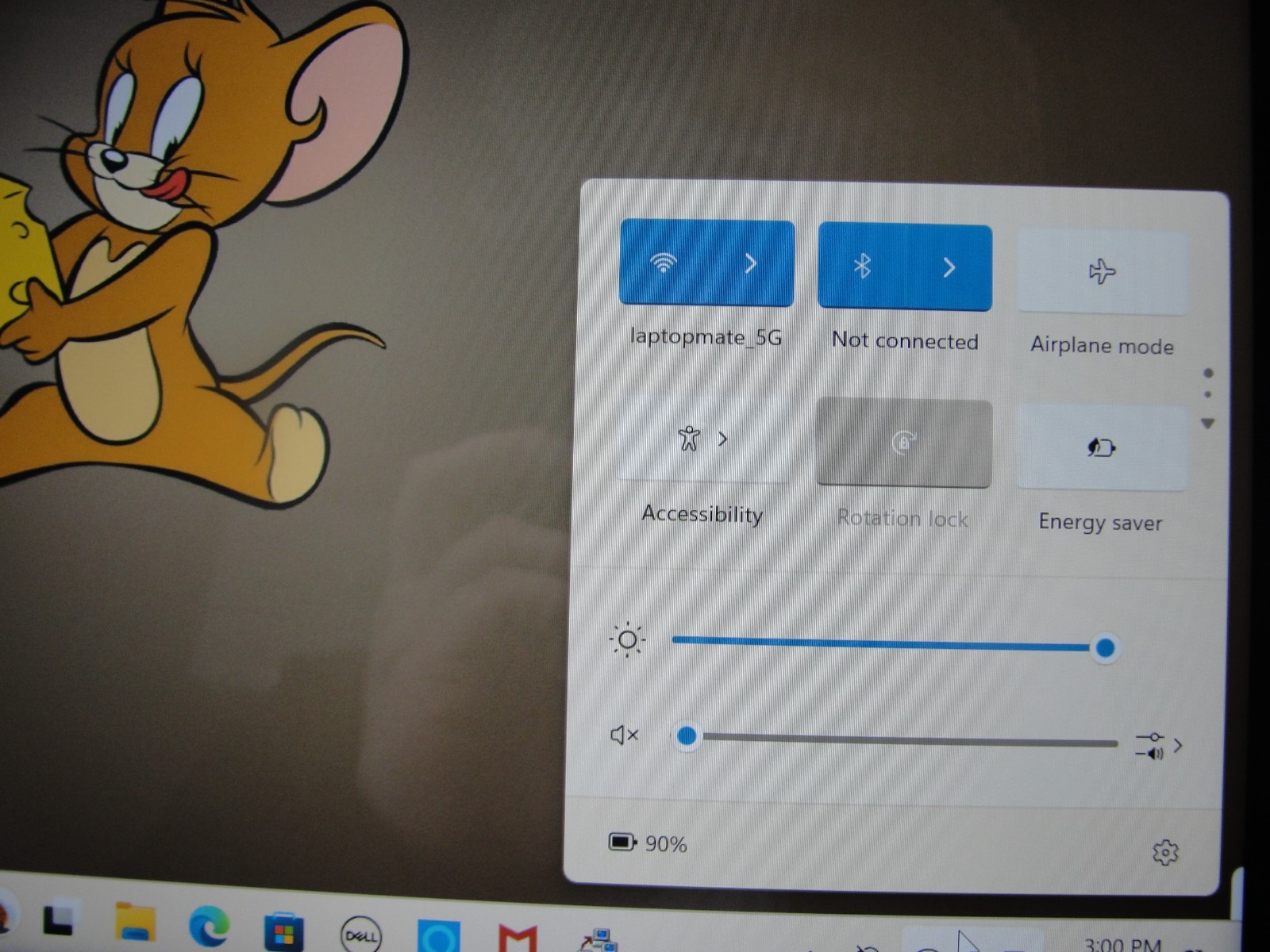Select a sound output device

(x=1159, y=746)
